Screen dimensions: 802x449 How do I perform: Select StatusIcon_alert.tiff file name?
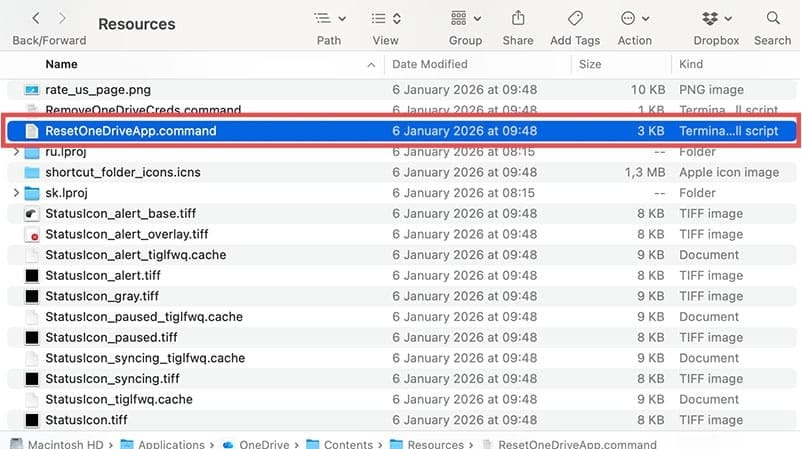[103, 276]
